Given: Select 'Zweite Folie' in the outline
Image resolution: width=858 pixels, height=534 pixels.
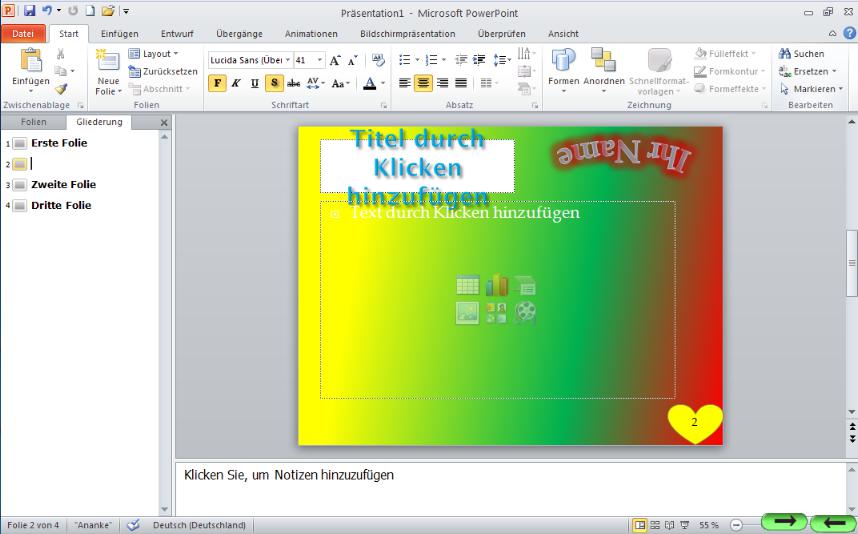Looking at the screenshot, I should (x=63, y=185).
